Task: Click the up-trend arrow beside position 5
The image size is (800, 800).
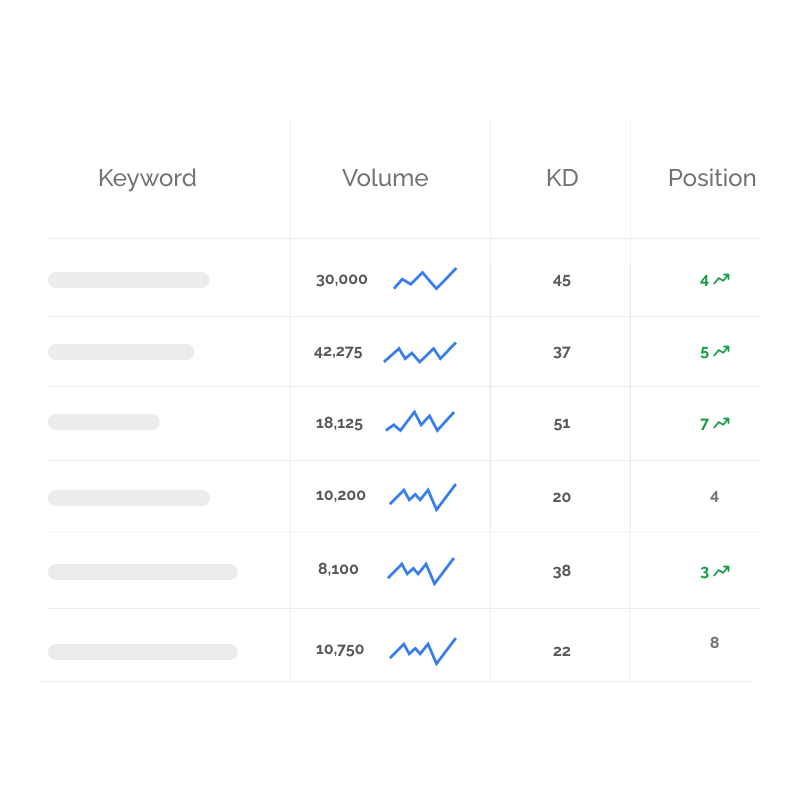Action: (x=722, y=351)
